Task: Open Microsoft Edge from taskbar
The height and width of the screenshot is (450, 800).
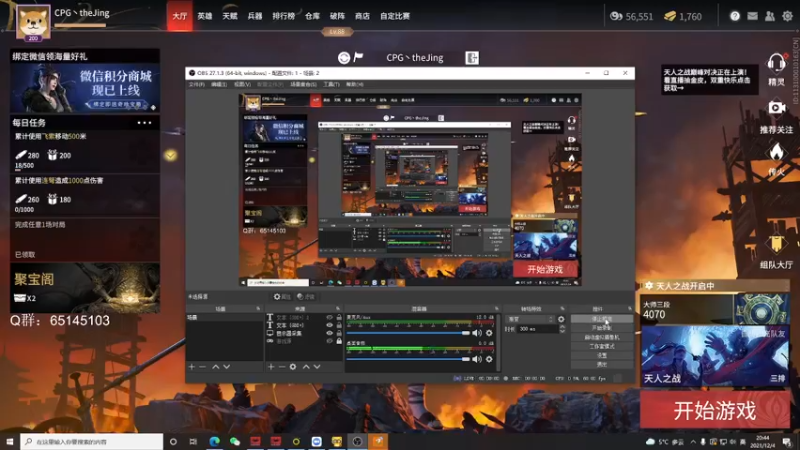Action: pyautogui.click(x=214, y=441)
